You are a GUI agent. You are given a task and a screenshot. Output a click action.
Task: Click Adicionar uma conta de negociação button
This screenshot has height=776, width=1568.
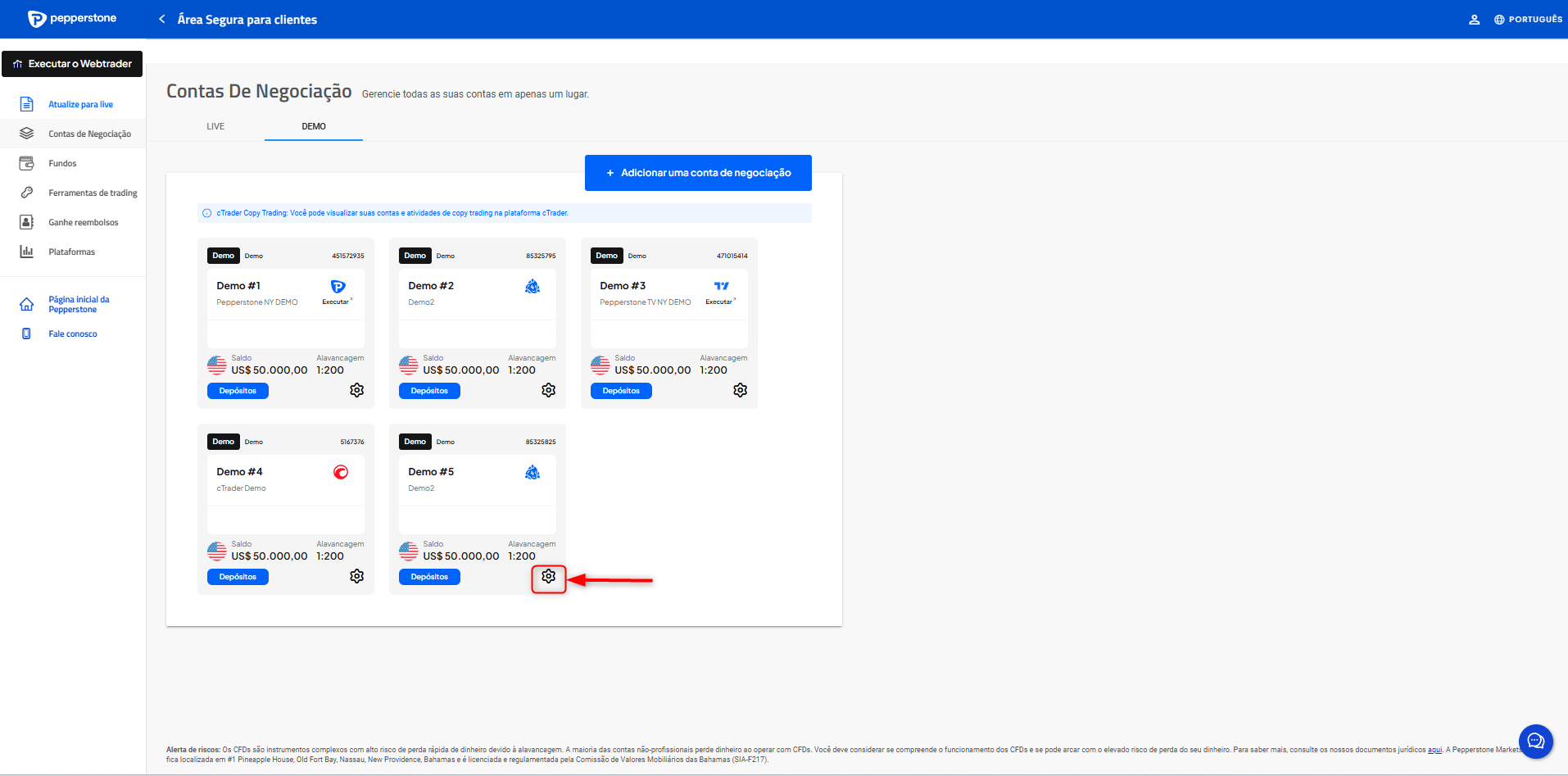698,173
